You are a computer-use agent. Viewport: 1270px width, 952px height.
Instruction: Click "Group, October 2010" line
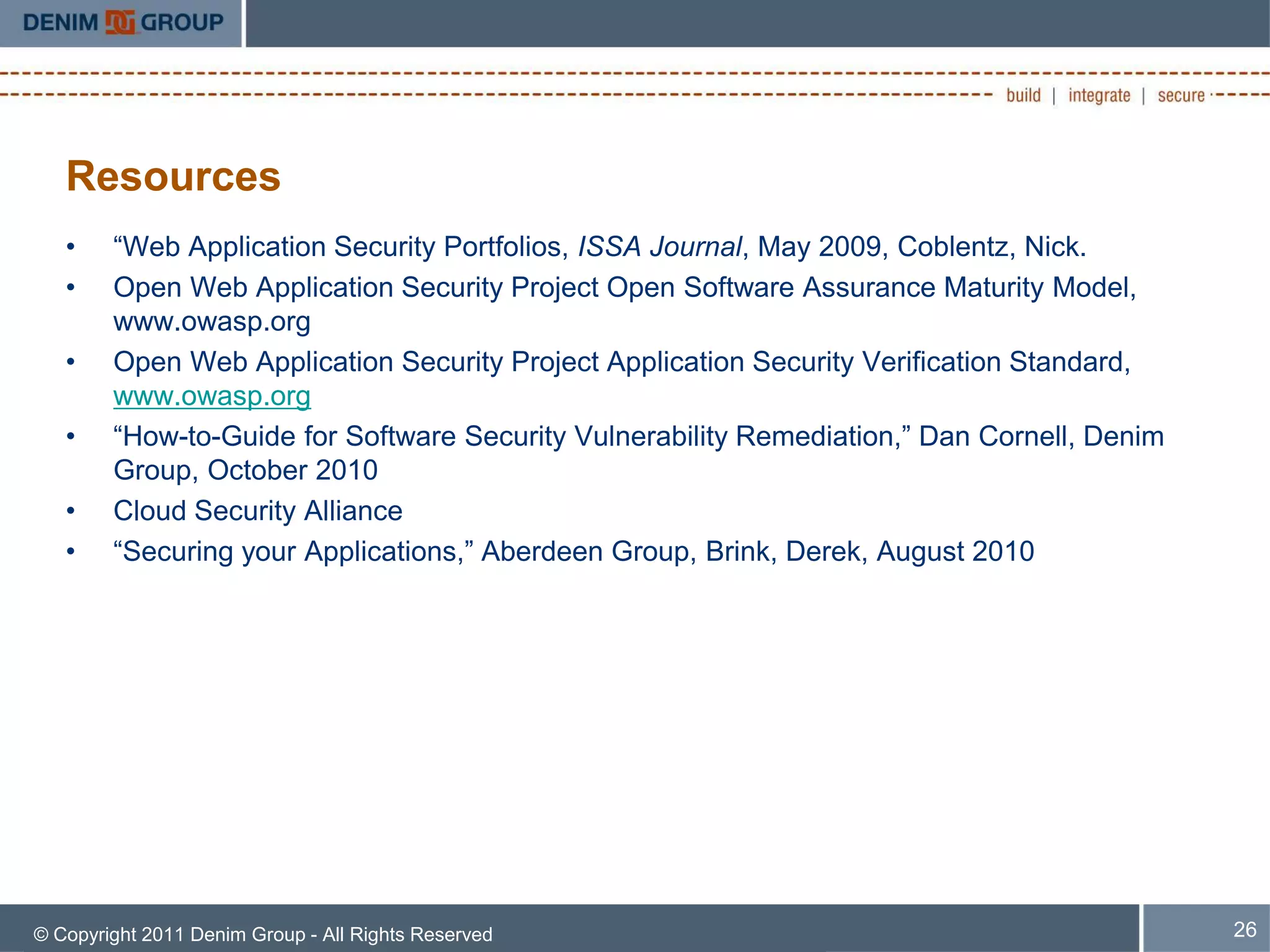tap(246, 470)
